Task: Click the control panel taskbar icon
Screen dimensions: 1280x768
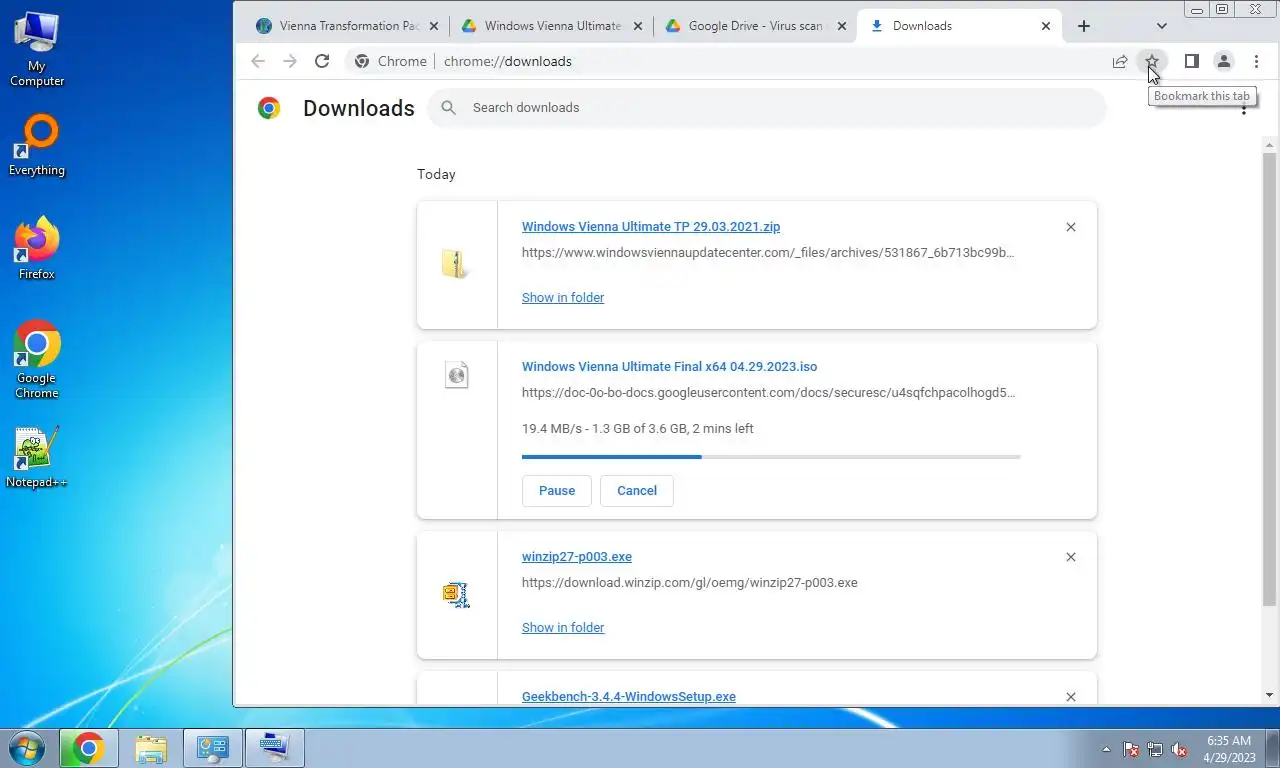Action: (213, 748)
